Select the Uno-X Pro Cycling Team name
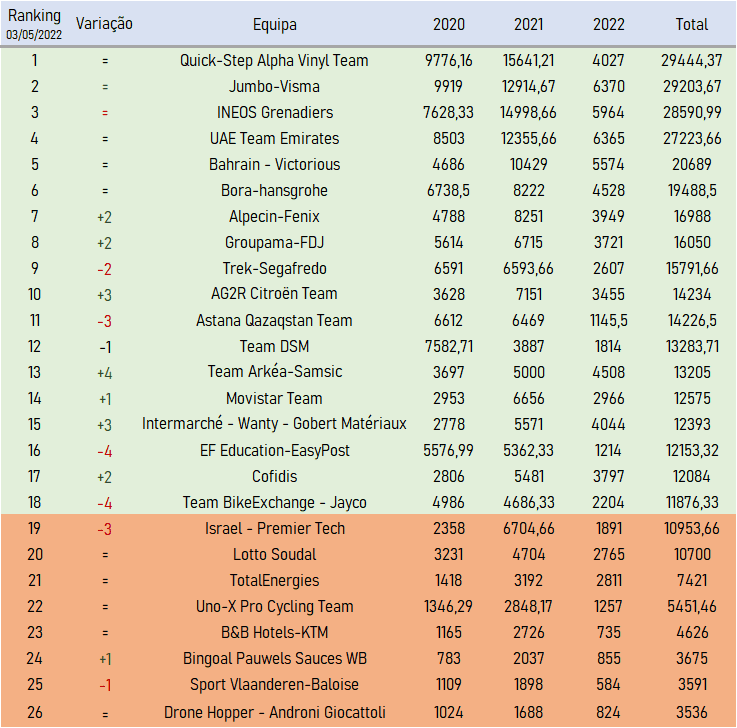 pos(274,606)
